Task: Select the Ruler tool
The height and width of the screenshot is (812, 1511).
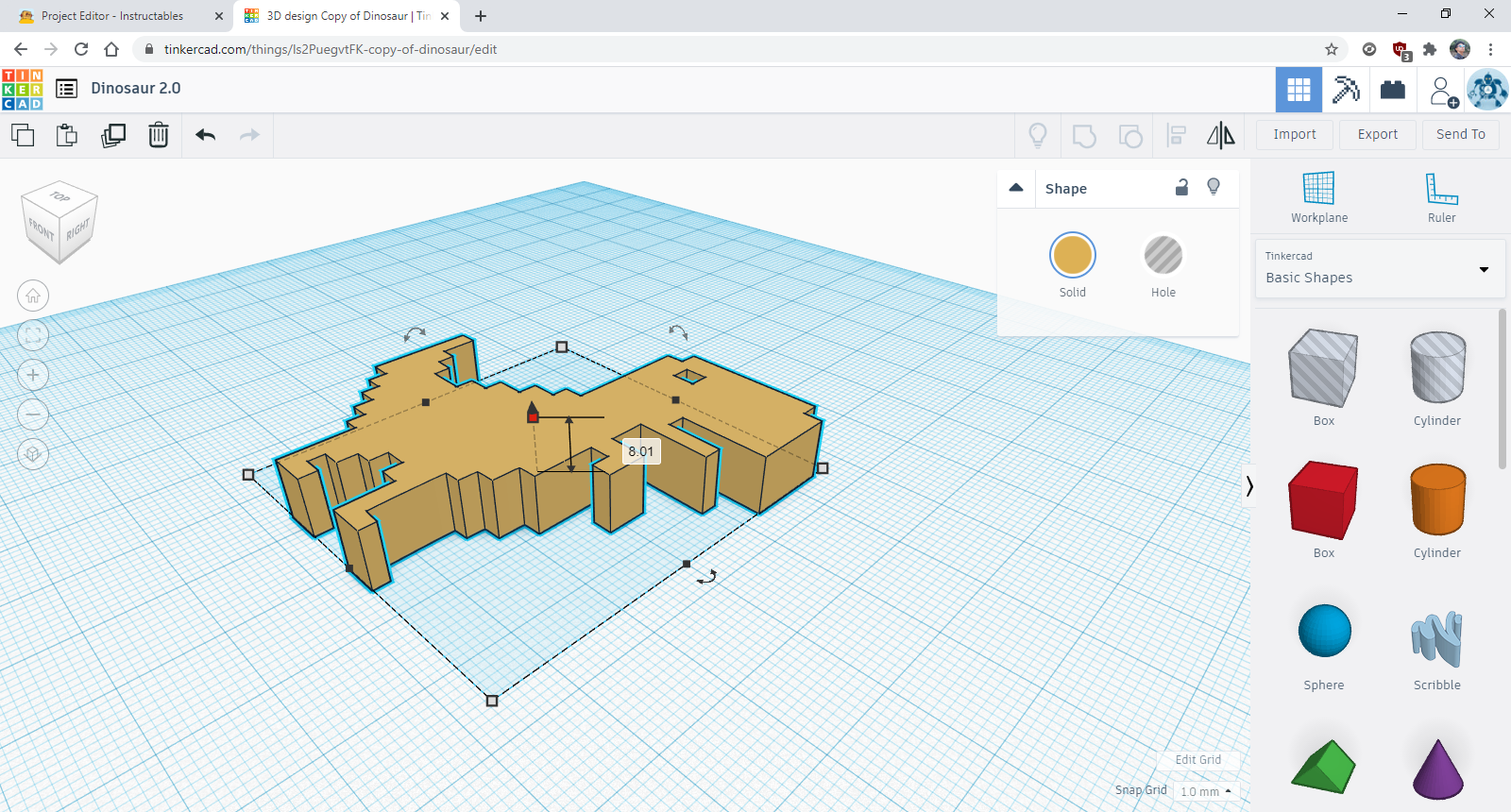Action: tap(1442, 197)
